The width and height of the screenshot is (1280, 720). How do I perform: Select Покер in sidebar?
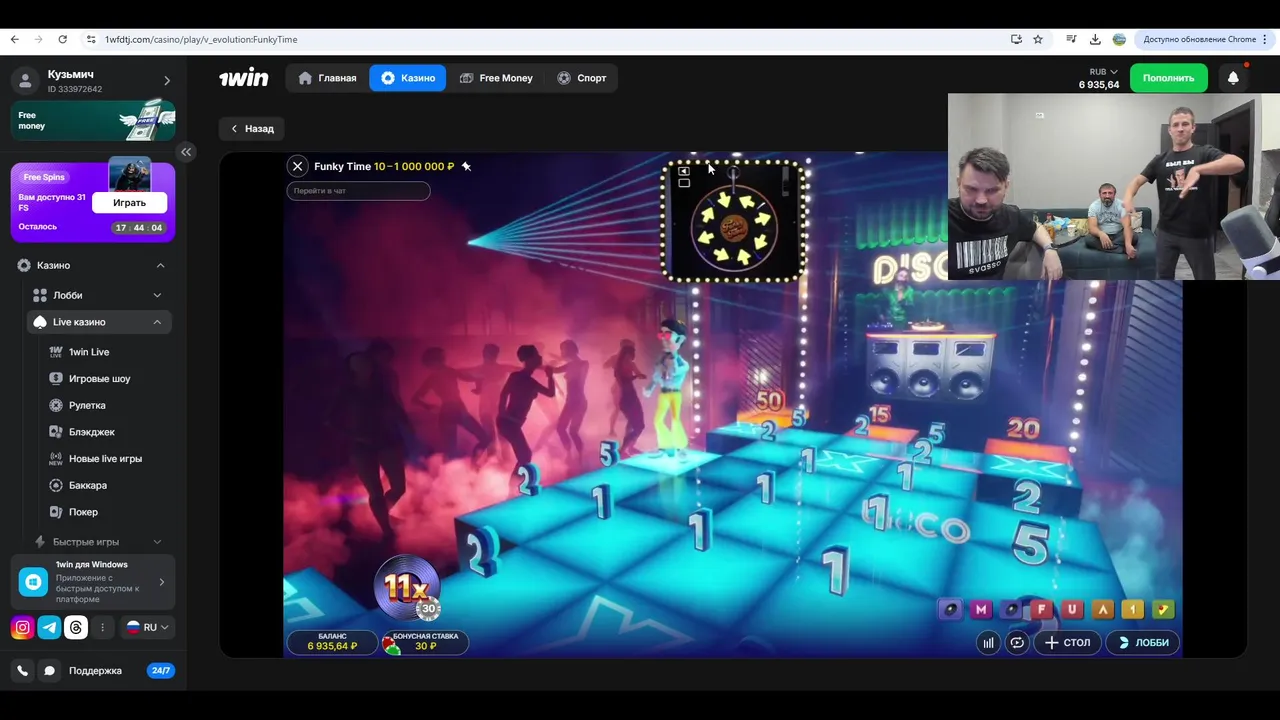83,512
